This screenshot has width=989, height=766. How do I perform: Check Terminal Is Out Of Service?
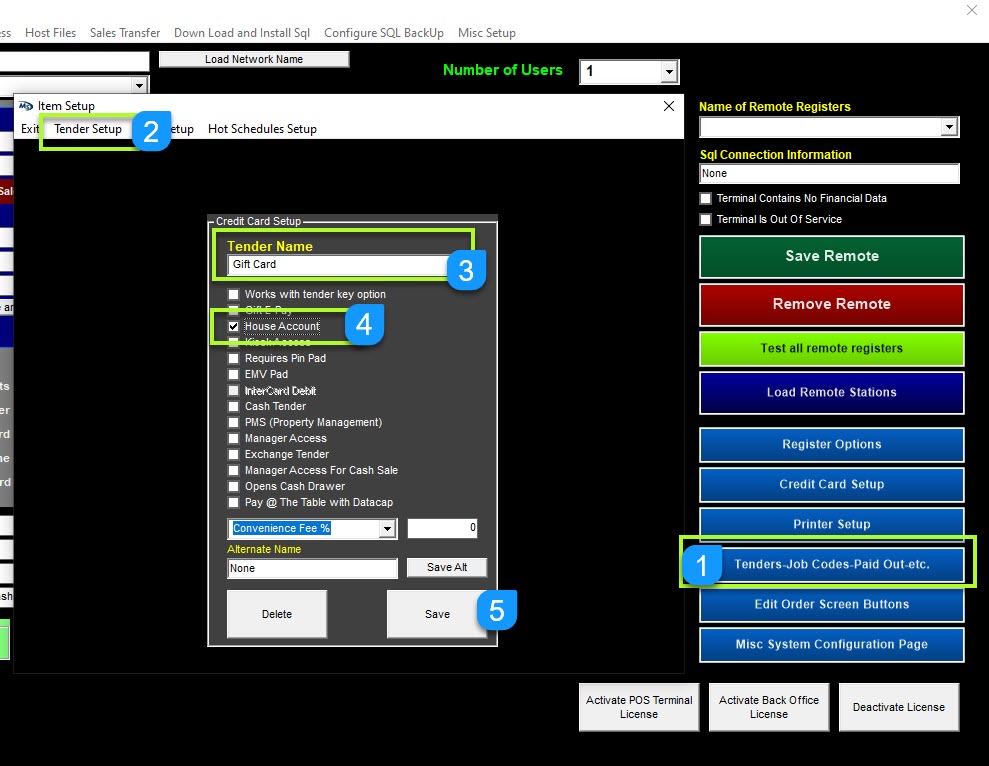pyautogui.click(x=706, y=219)
